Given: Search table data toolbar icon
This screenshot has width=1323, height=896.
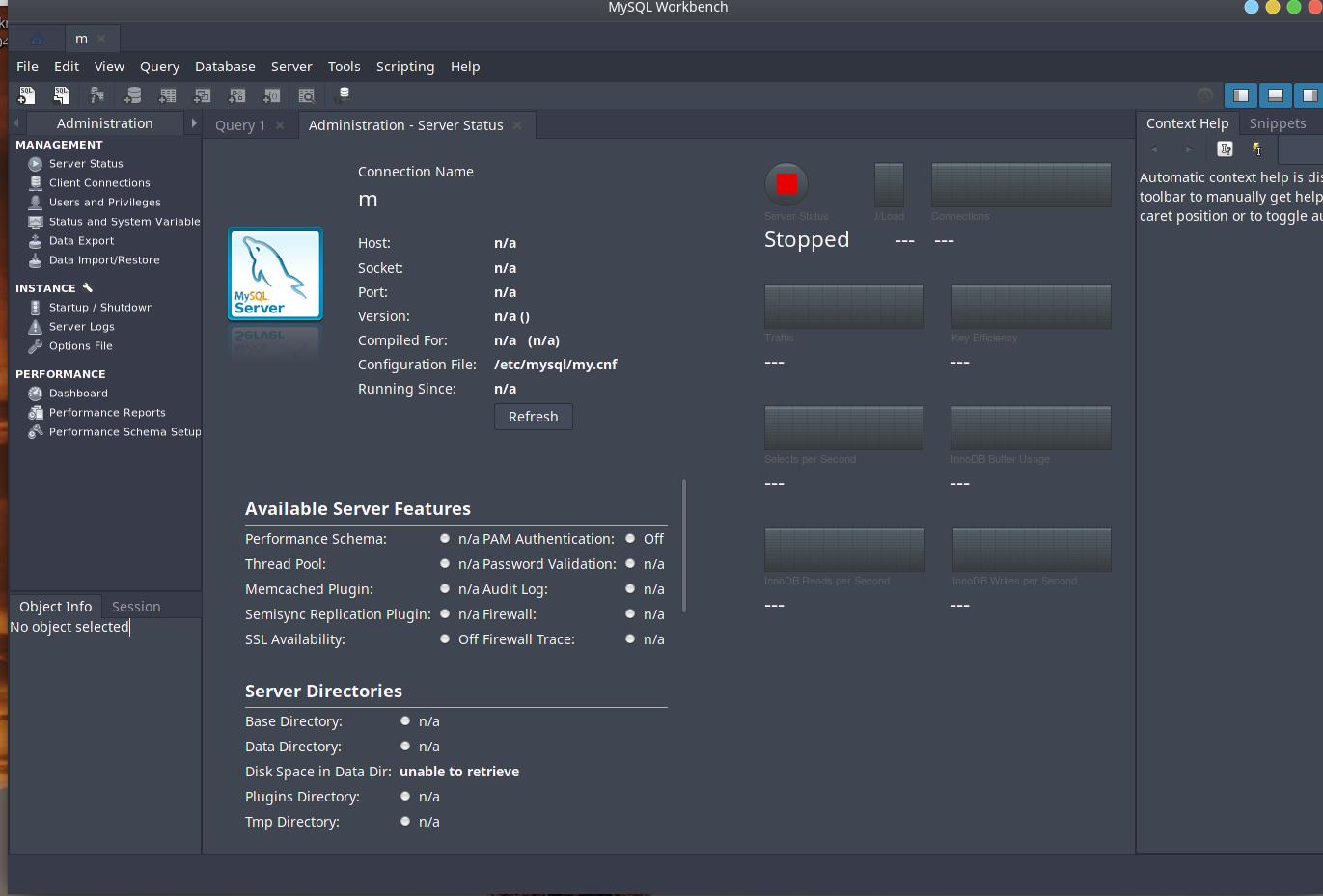Looking at the screenshot, I should [307, 95].
